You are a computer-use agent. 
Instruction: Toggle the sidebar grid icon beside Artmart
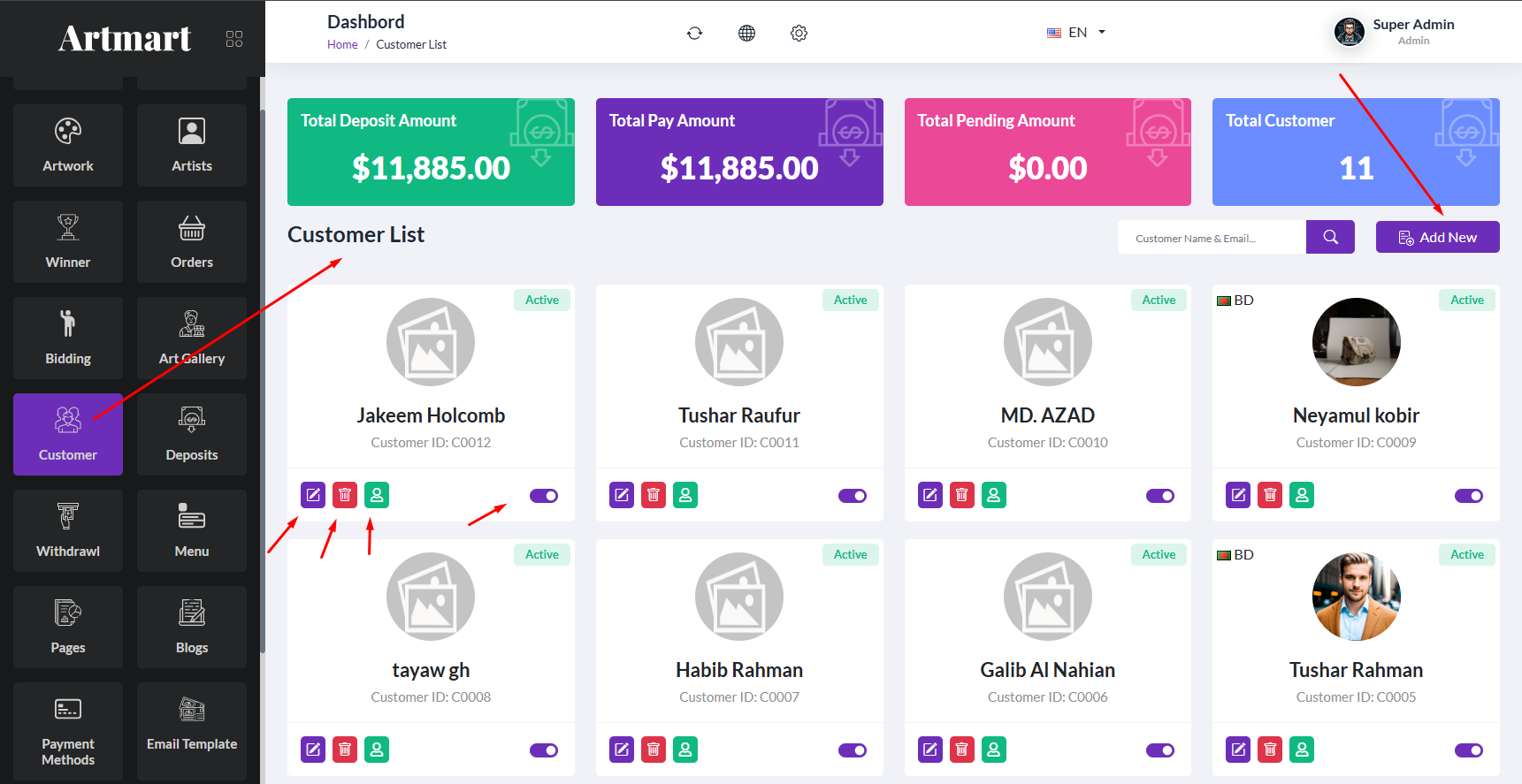(x=234, y=39)
